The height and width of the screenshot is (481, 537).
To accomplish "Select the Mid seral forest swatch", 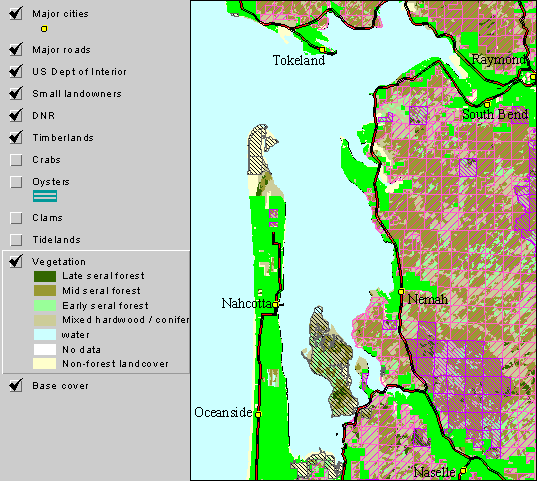I will (45, 291).
